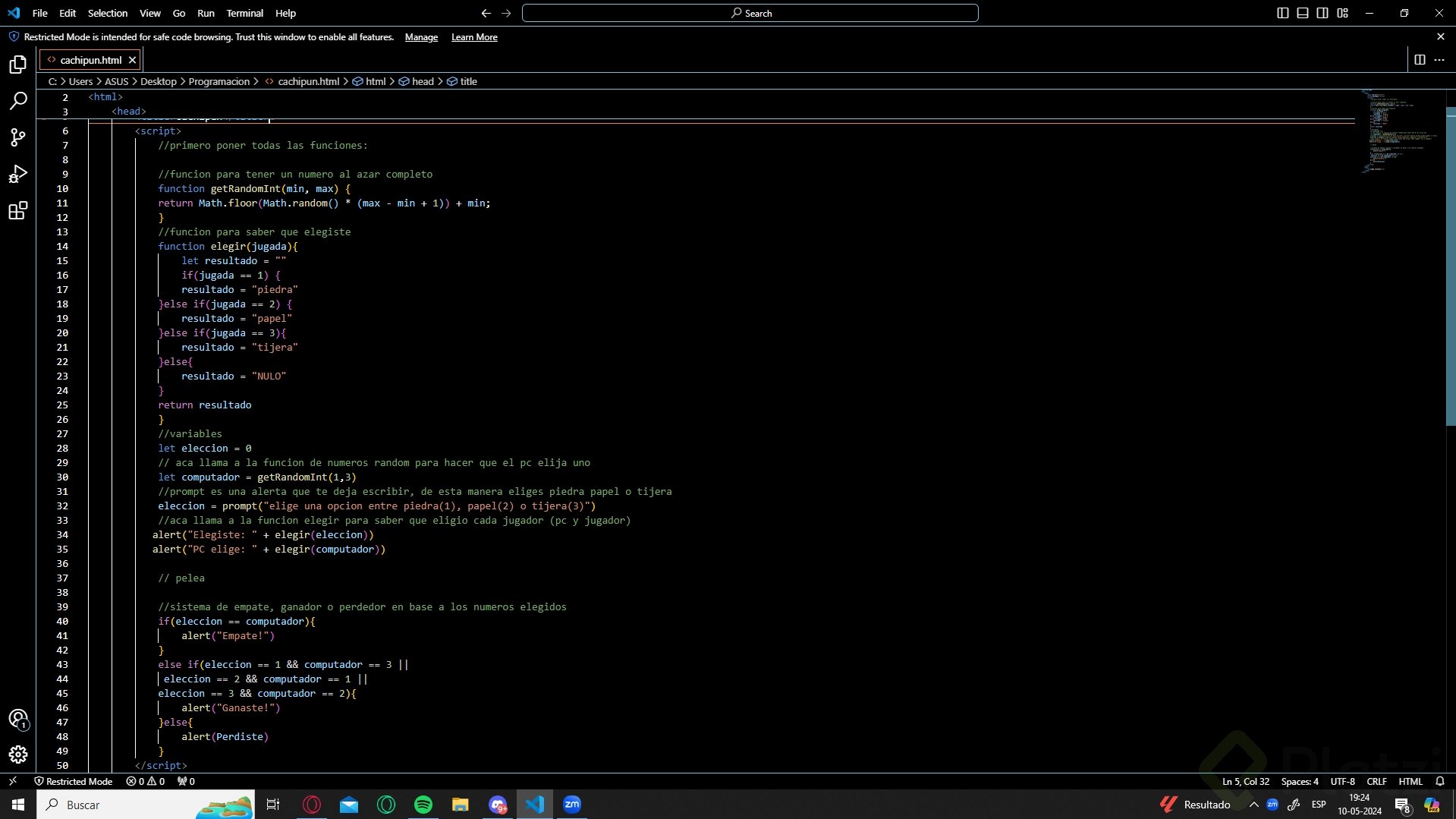Viewport: 1456px width, 819px height.
Task: Open errors and warnings count in status bar
Action: pyautogui.click(x=146, y=781)
